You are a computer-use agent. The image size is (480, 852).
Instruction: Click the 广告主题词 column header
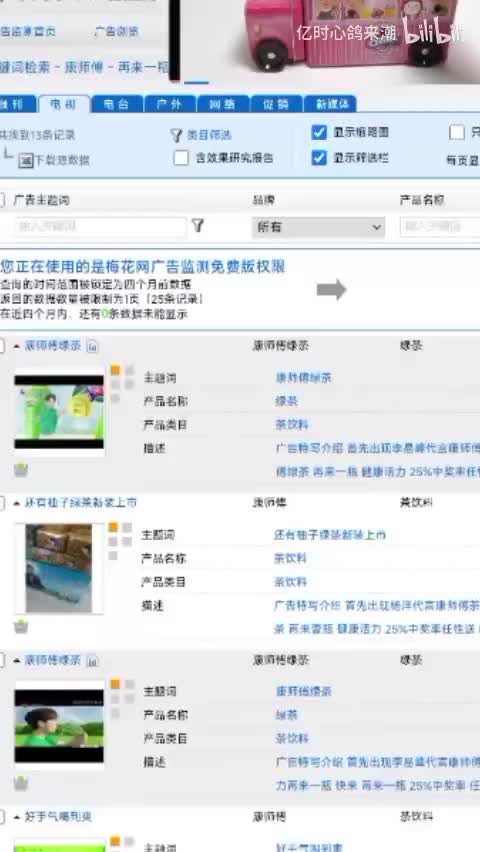tap(41, 200)
